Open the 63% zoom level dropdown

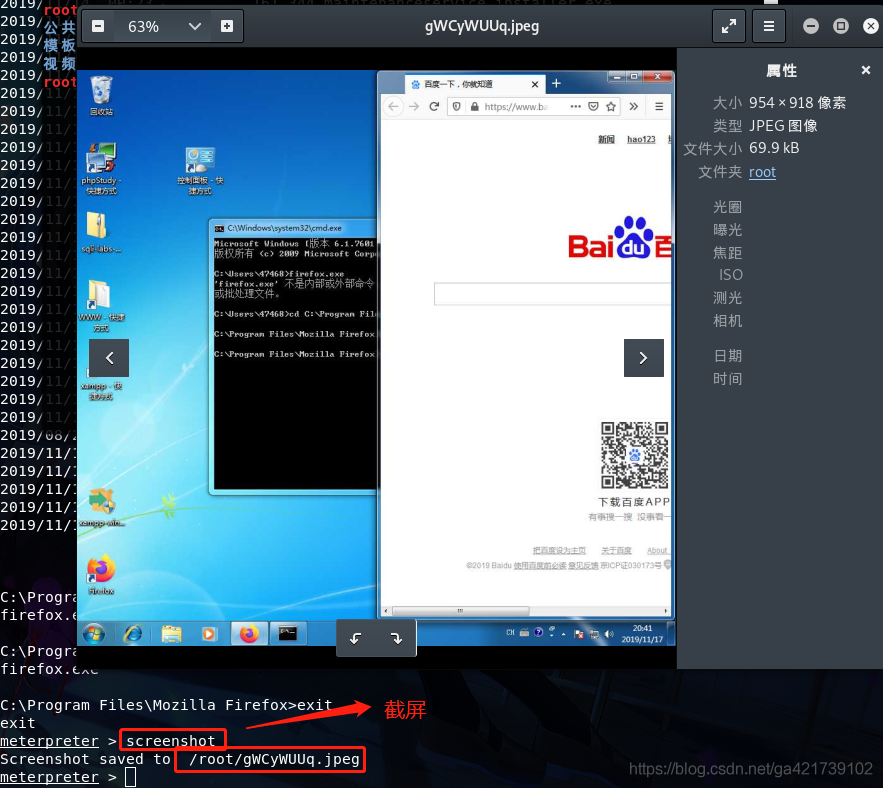tap(194, 26)
